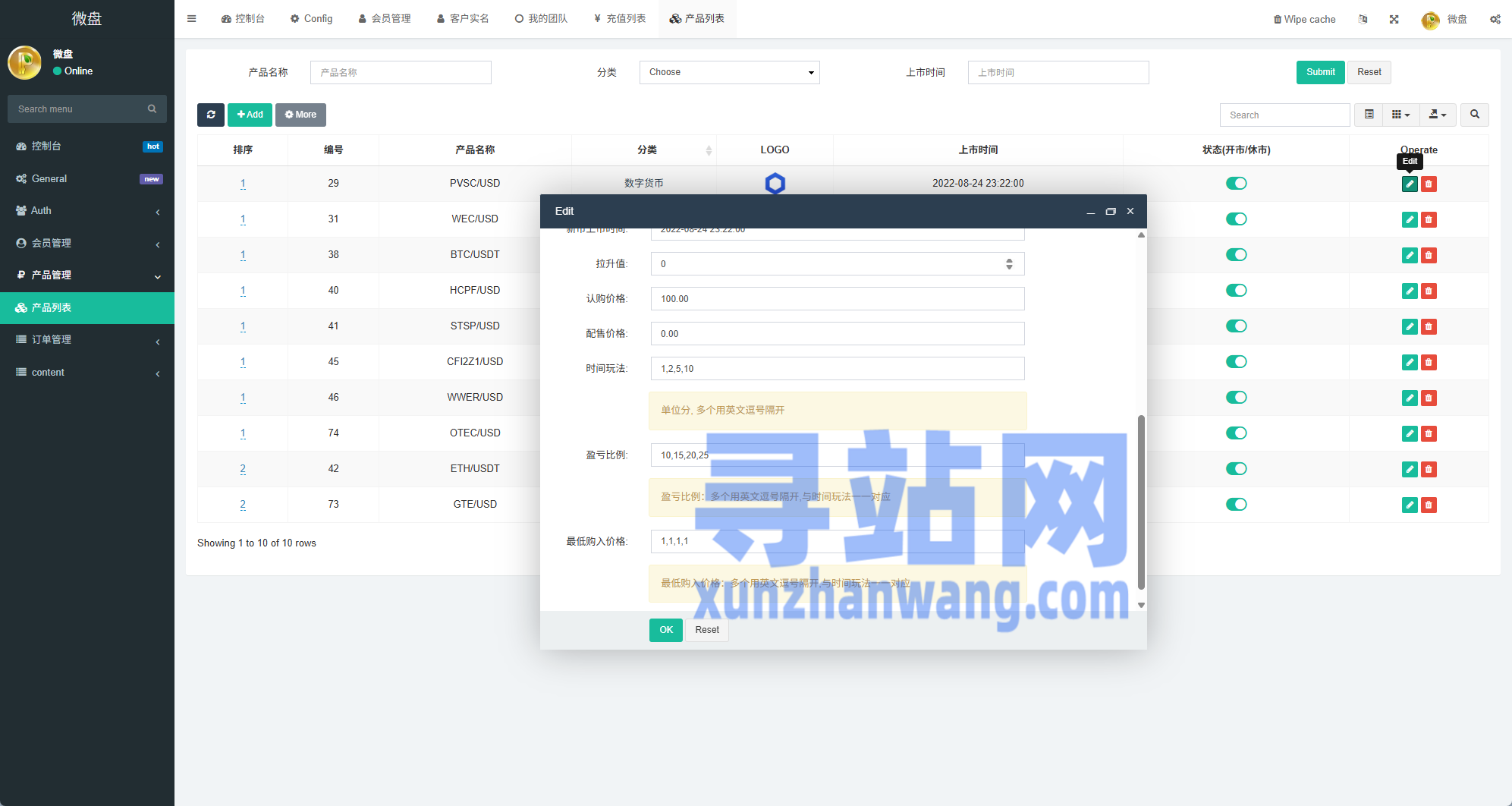Switch off status toggle for GTE/USD
1512x806 pixels.
[1236, 505]
